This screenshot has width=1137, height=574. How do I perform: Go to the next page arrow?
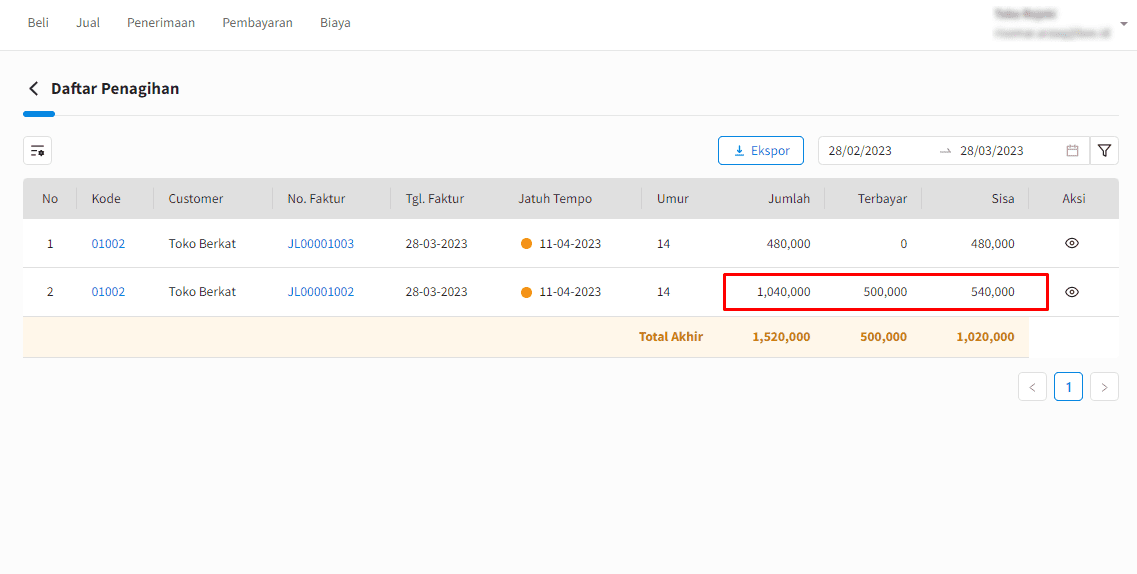click(1104, 387)
